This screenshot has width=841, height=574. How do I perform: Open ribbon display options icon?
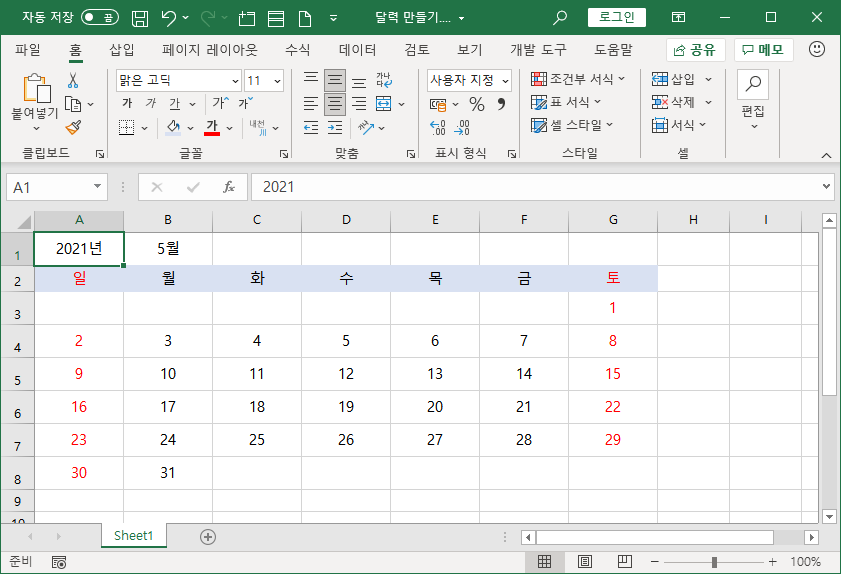tap(678, 18)
